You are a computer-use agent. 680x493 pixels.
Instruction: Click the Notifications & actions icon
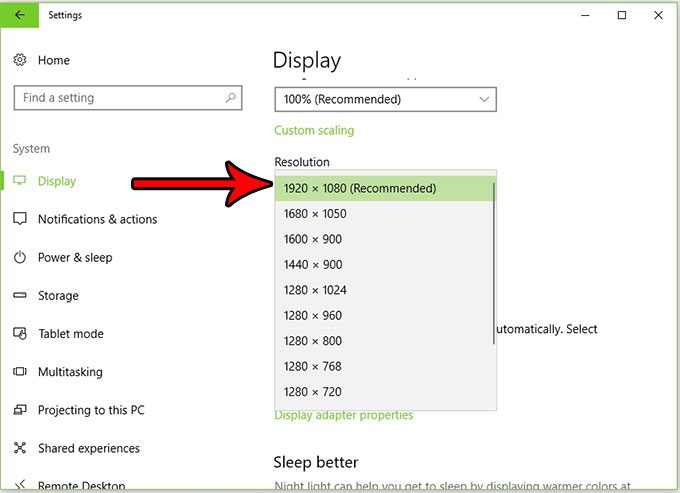coord(20,219)
